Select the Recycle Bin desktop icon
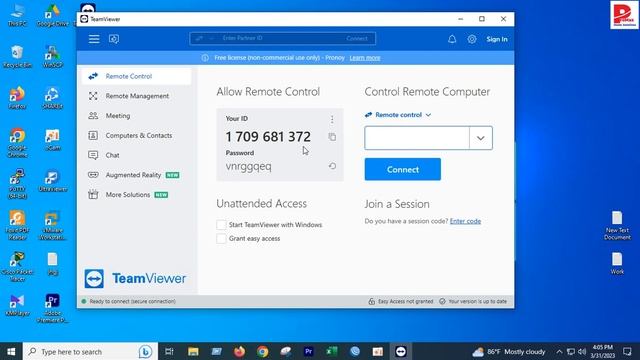Screen dimensions: 640x360 [x=17, y=57]
